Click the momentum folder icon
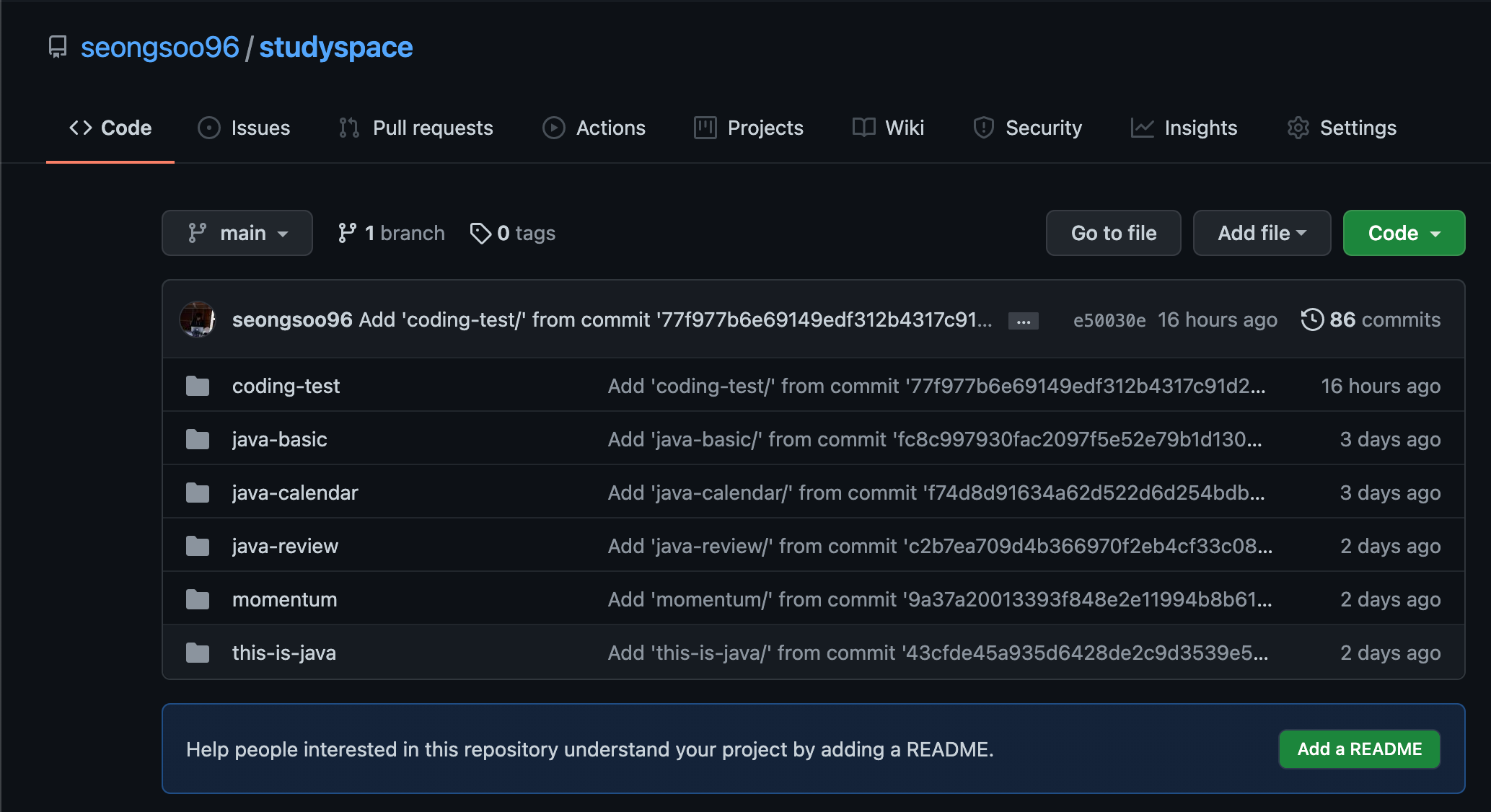The height and width of the screenshot is (812, 1491). click(x=198, y=599)
